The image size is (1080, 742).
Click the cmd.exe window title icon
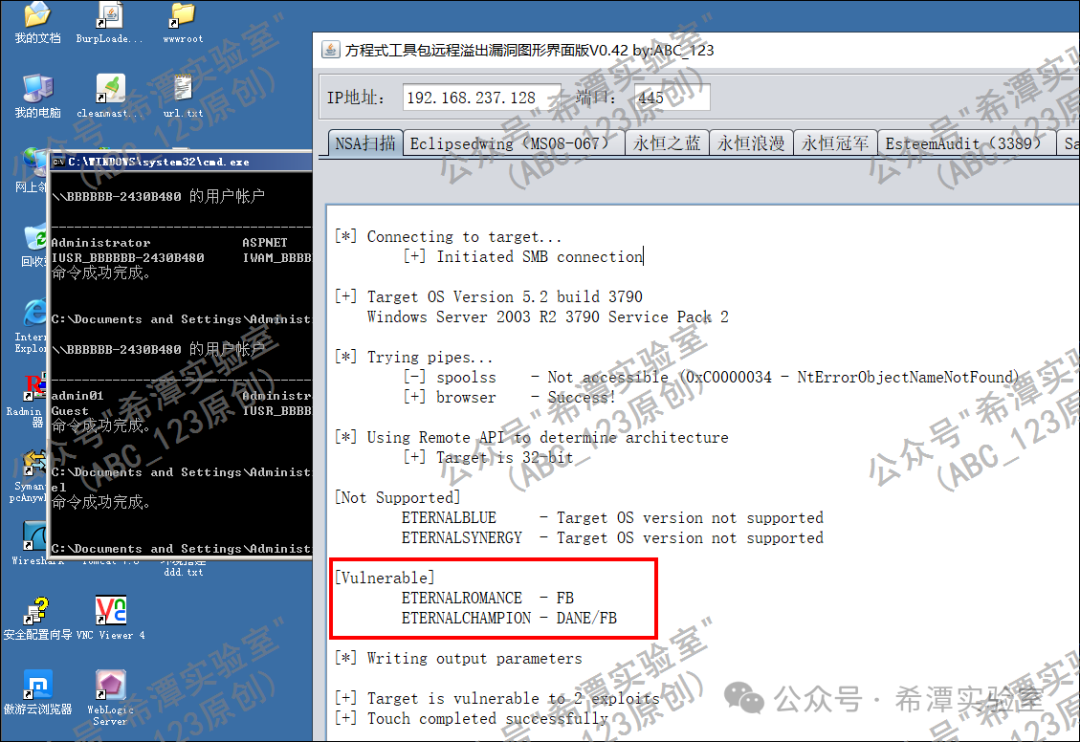coord(59,162)
